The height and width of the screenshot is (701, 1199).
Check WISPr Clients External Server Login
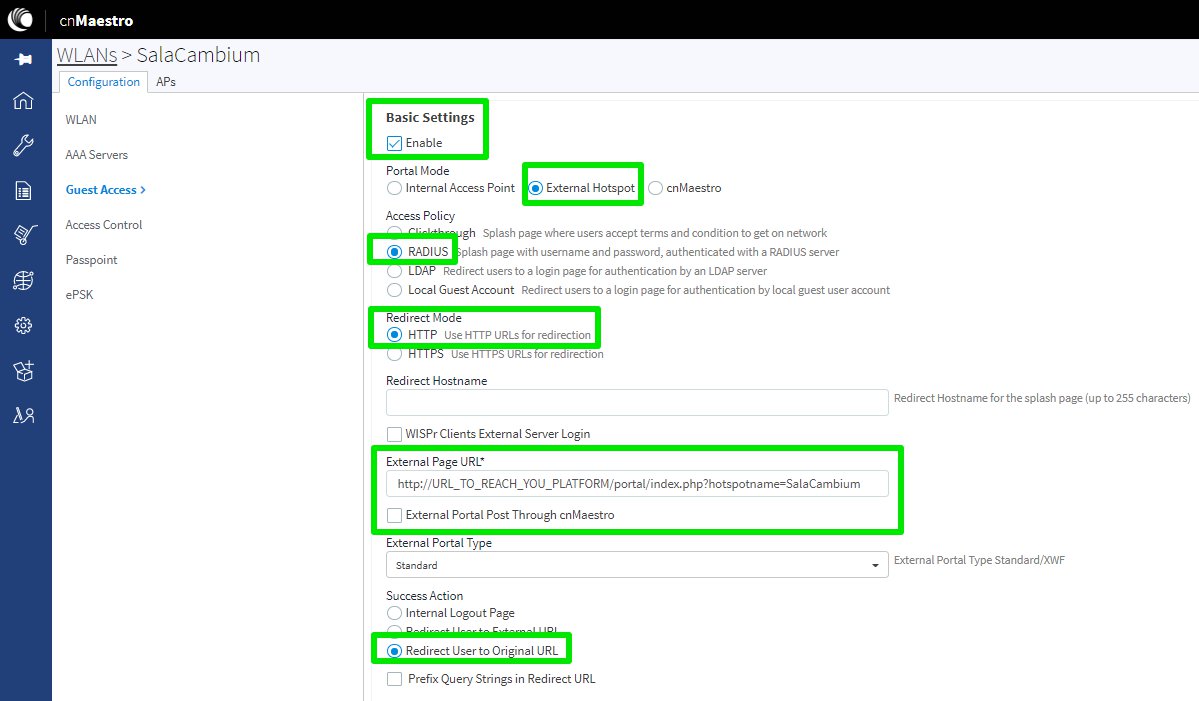tap(394, 434)
